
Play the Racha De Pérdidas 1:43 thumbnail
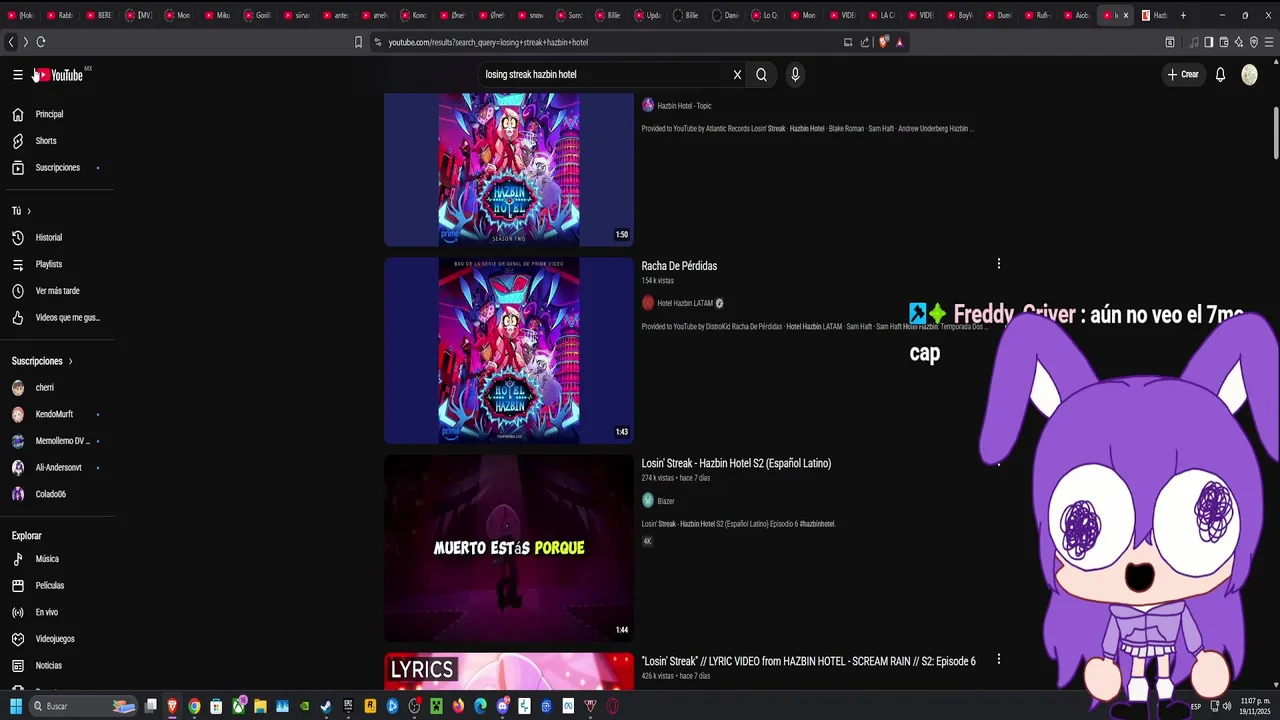point(509,351)
